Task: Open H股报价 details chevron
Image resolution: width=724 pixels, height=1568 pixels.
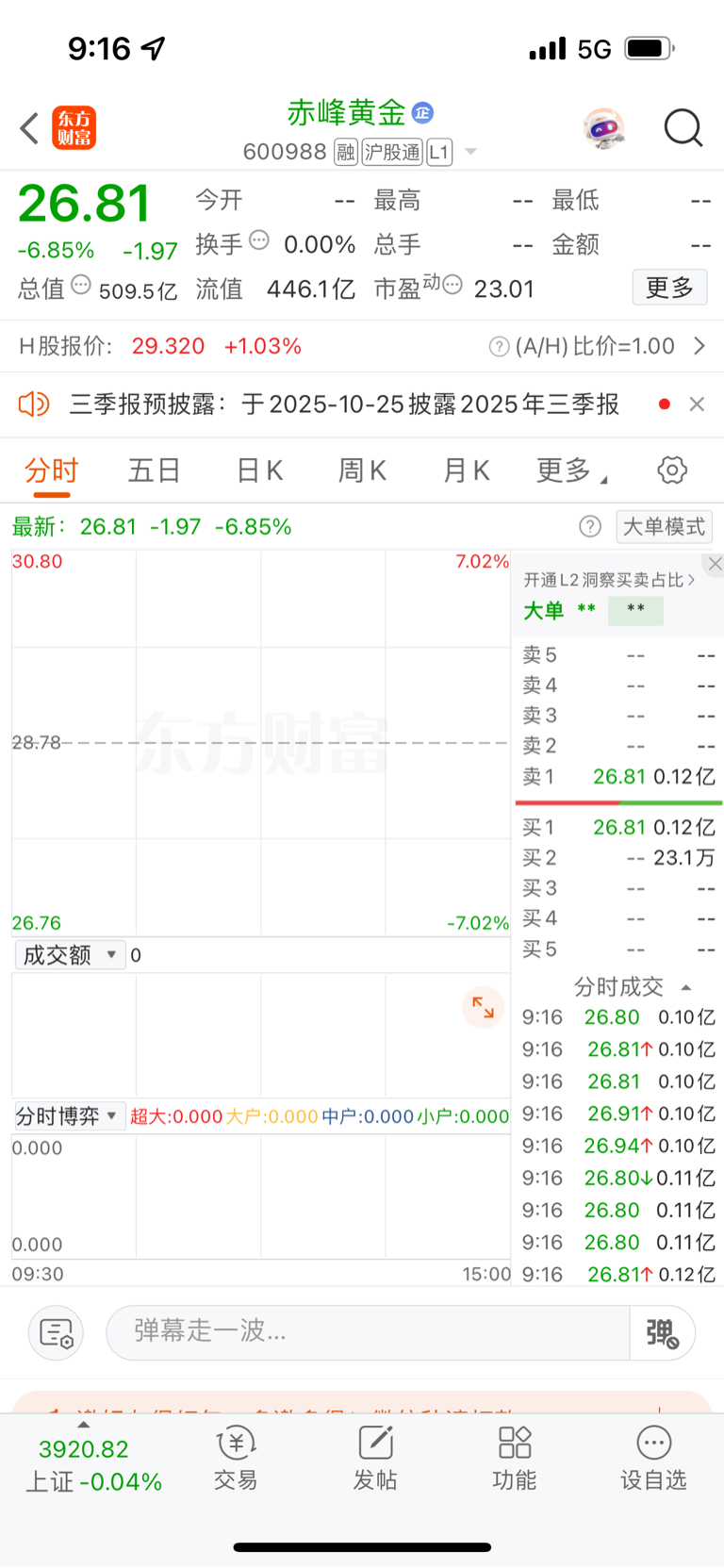Action: point(699,346)
